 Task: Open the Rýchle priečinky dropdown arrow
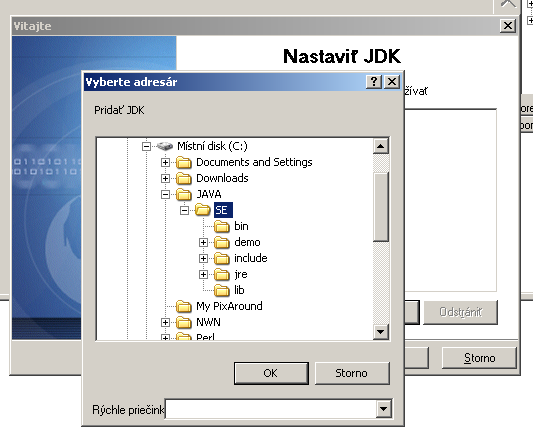click(383, 409)
